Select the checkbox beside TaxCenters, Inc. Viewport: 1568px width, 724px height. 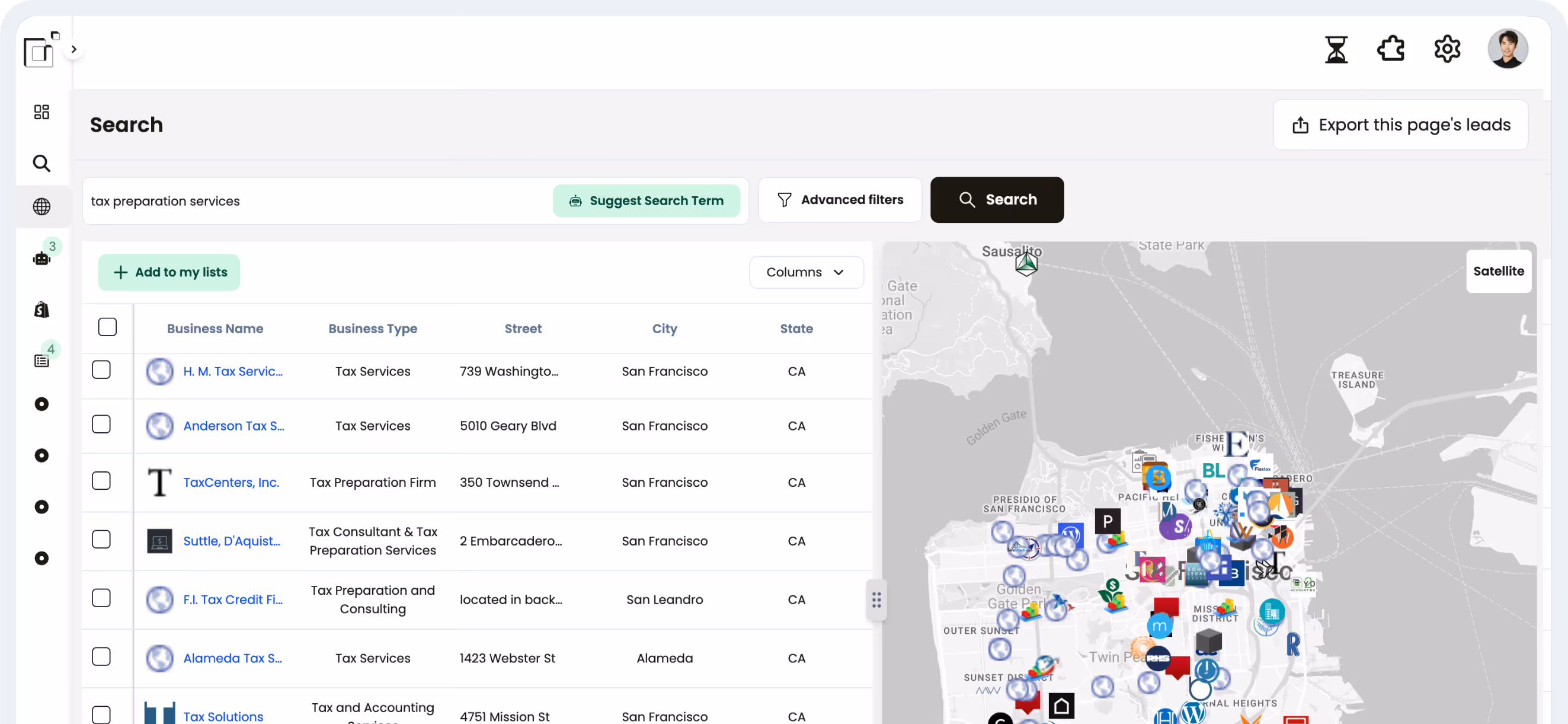tap(102, 481)
